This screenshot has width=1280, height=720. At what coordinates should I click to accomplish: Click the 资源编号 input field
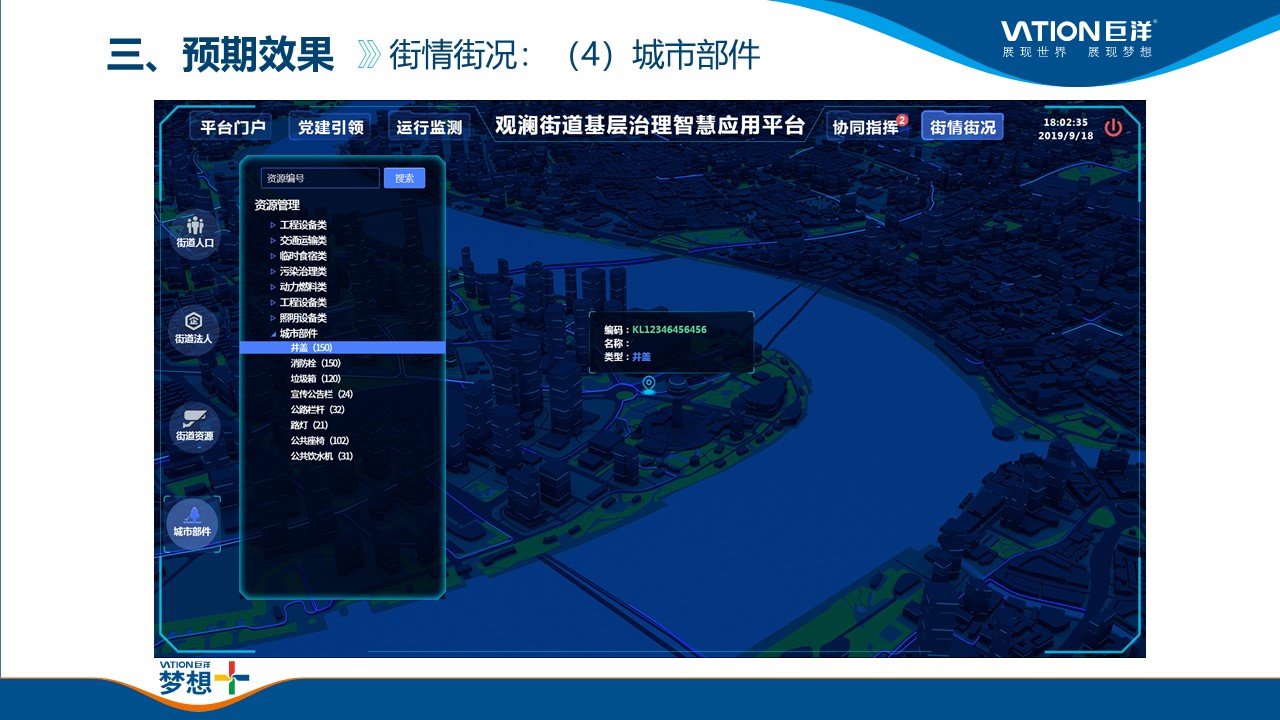pos(319,178)
